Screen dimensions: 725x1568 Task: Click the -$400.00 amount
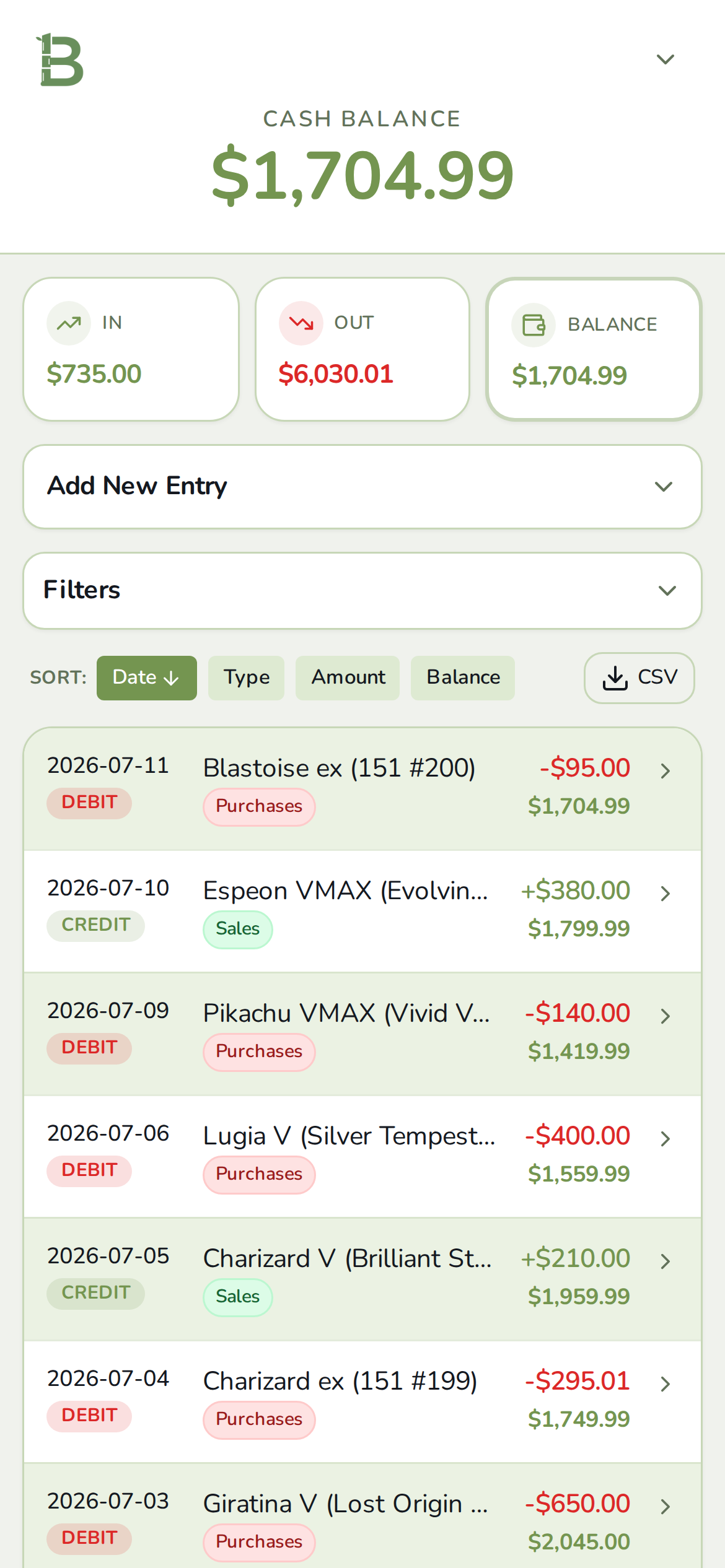point(578,1136)
